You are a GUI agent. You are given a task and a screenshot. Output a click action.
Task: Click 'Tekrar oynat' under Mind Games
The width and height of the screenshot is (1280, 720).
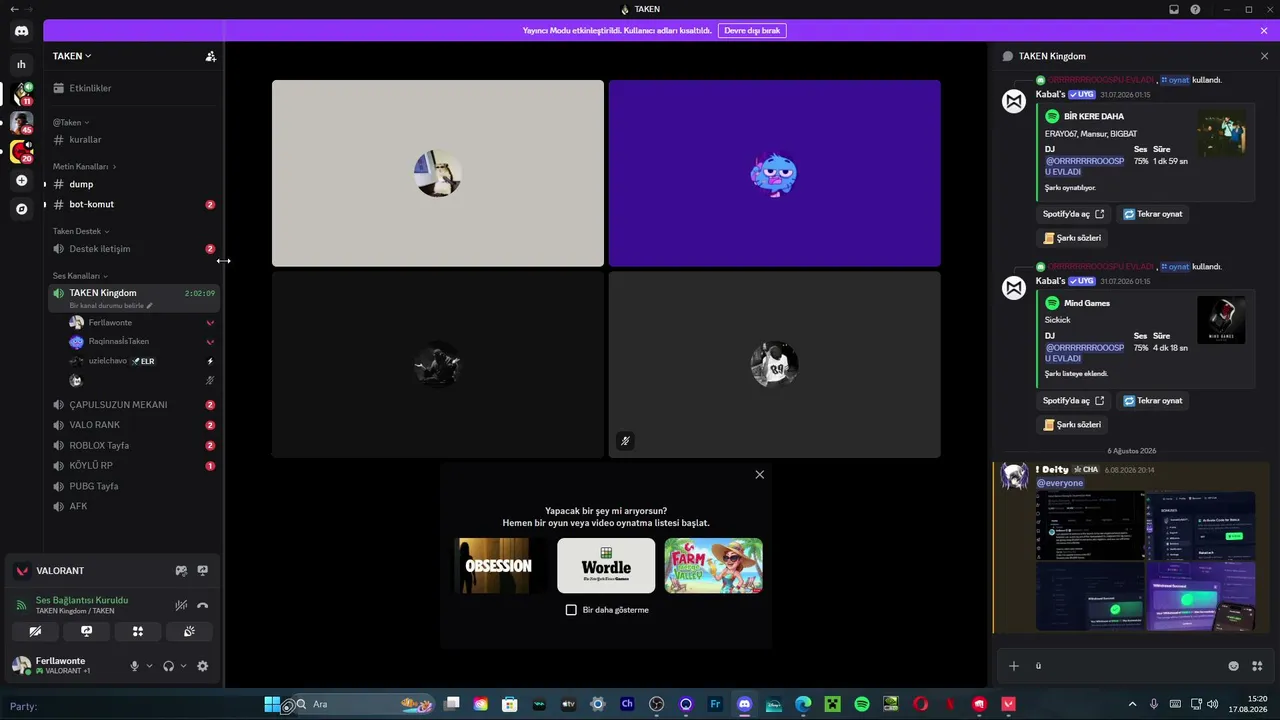(x=1153, y=401)
